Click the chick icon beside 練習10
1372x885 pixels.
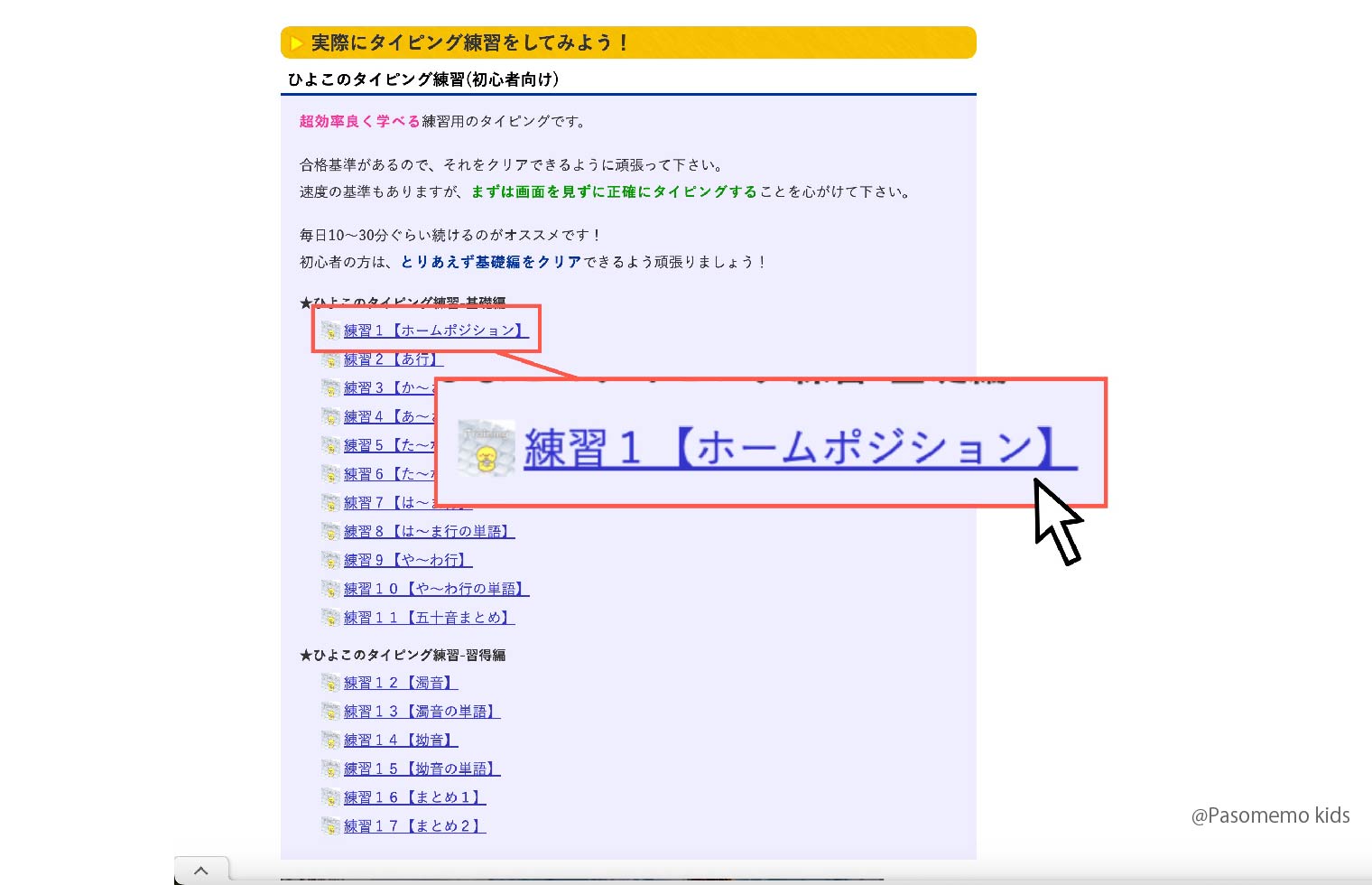pos(331,589)
